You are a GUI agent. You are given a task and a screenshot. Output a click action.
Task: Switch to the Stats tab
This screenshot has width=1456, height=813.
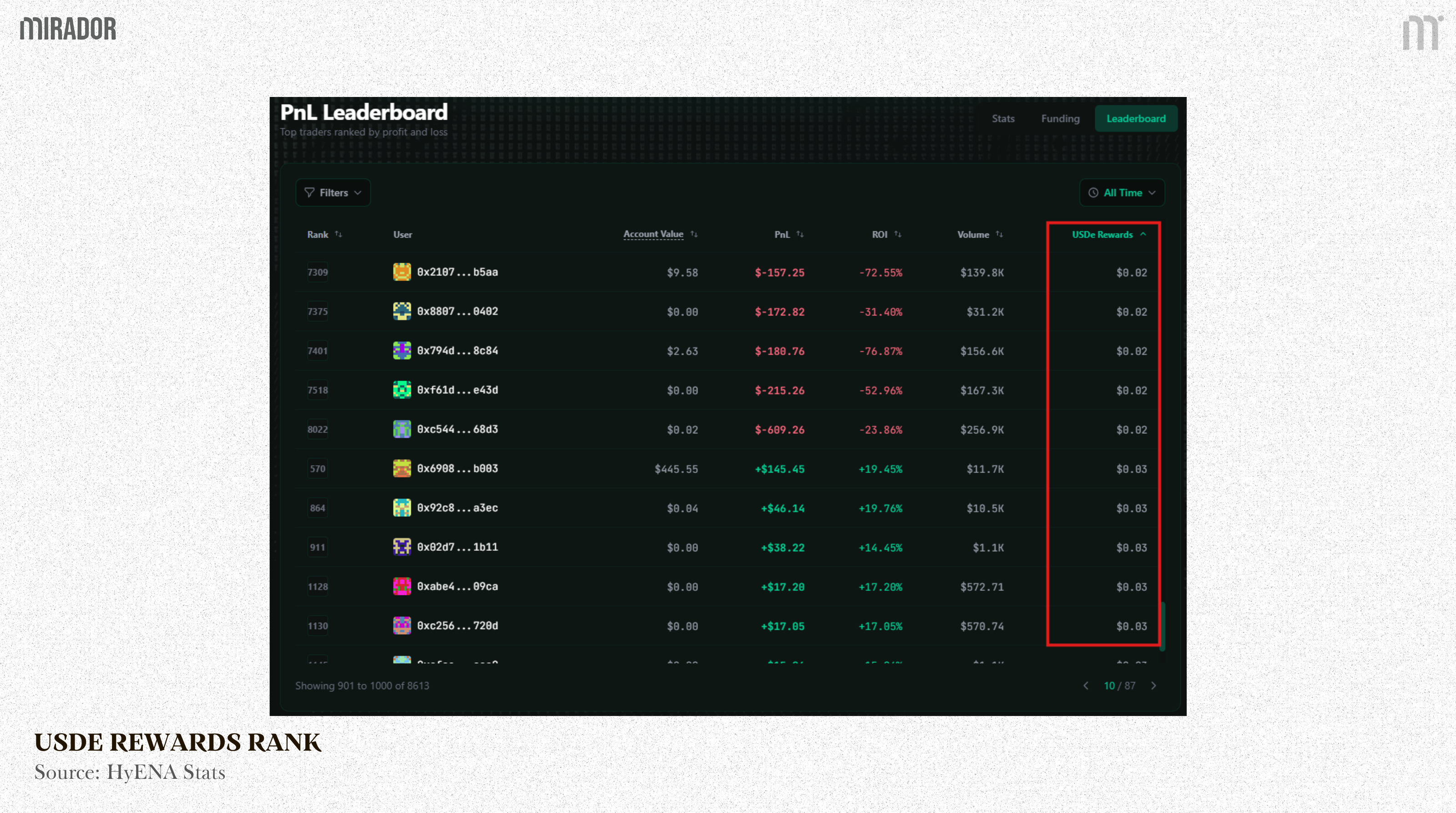tap(1003, 119)
